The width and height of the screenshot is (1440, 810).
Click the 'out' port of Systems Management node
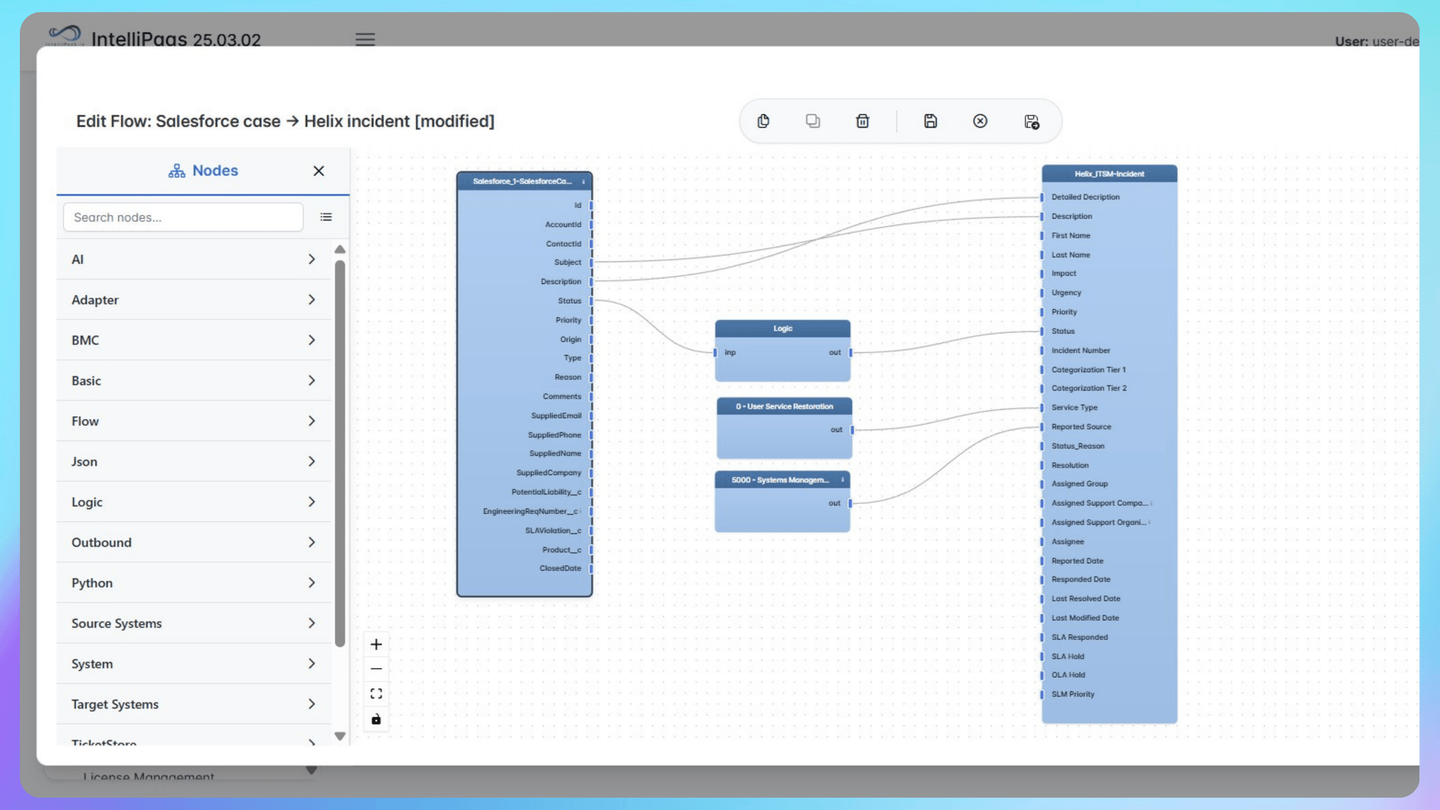coord(850,503)
